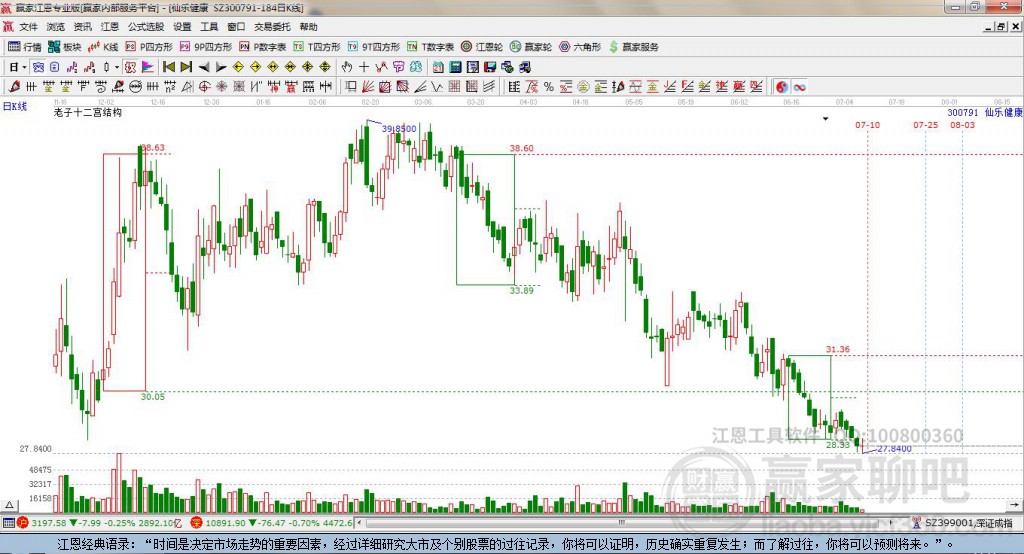The width and height of the screenshot is (1024, 554).
Task: Open the 六角形 hexagon tool
Action: click(x=580, y=47)
